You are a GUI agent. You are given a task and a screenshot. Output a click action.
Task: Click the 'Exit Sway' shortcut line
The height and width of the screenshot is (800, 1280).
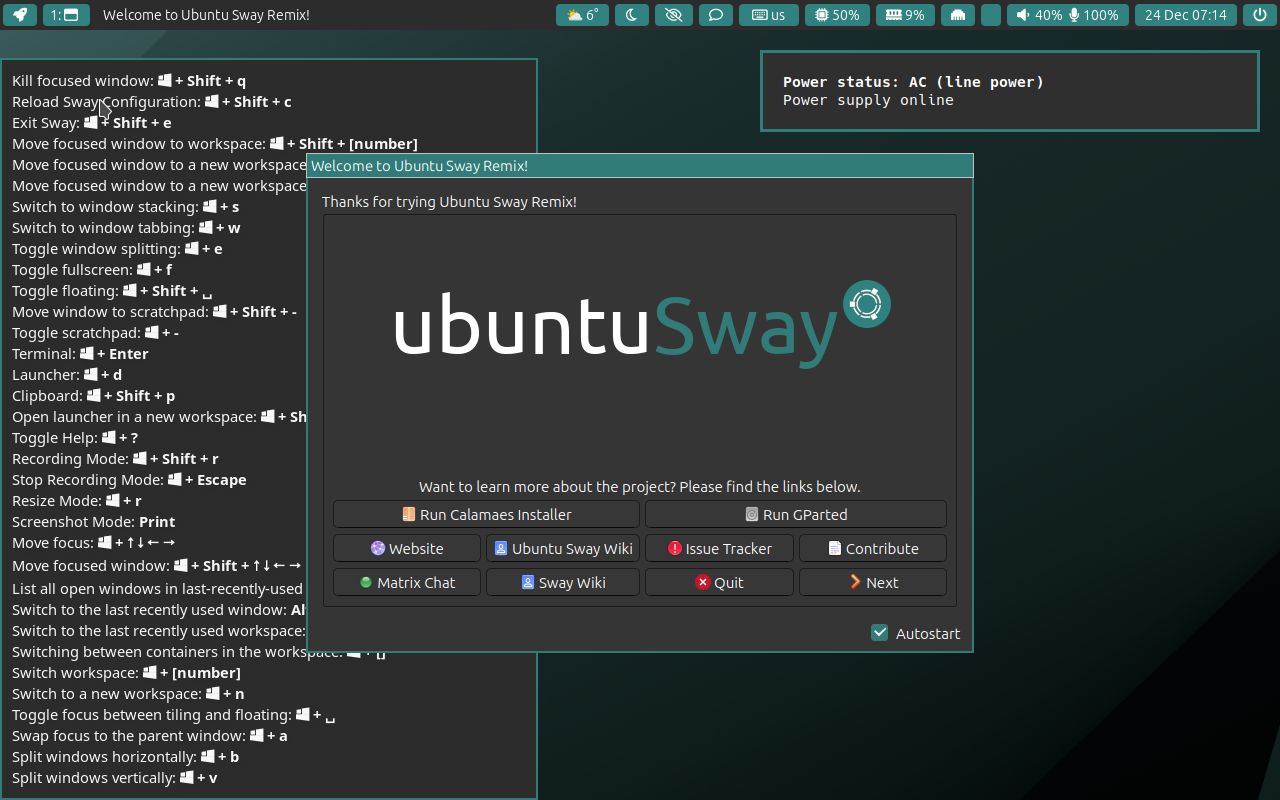(92, 123)
